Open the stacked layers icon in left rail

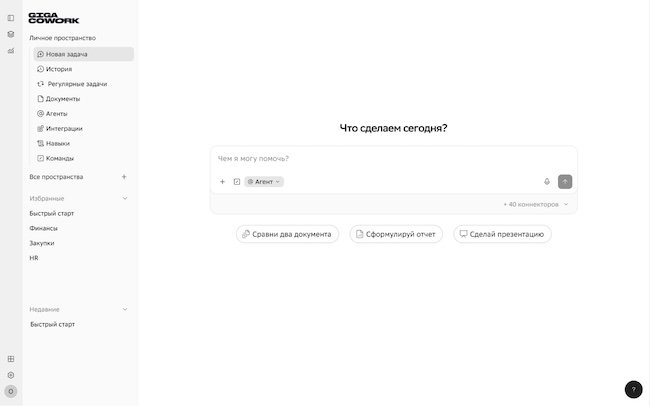point(11,34)
